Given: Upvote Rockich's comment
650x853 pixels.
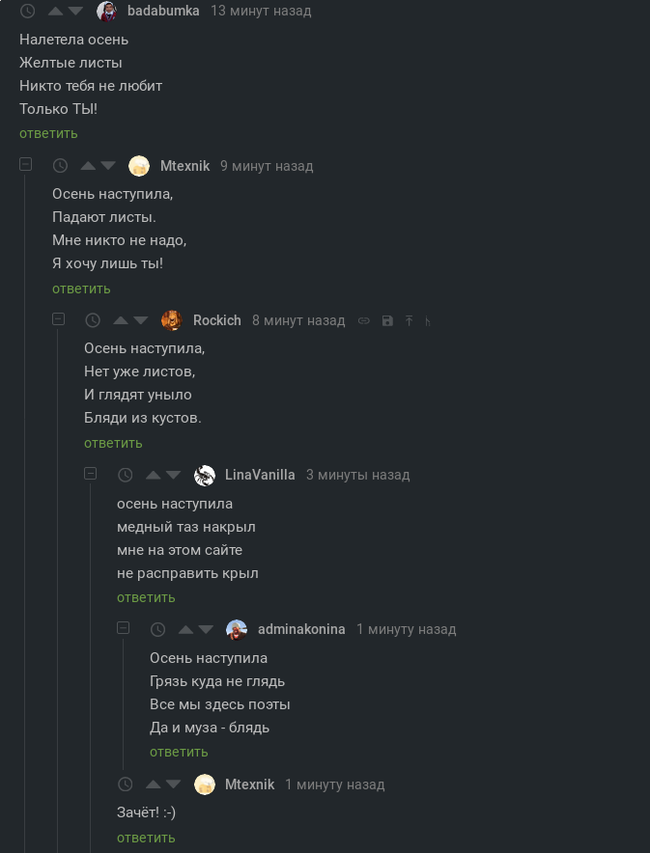Looking at the screenshot, I should point(120,320).
